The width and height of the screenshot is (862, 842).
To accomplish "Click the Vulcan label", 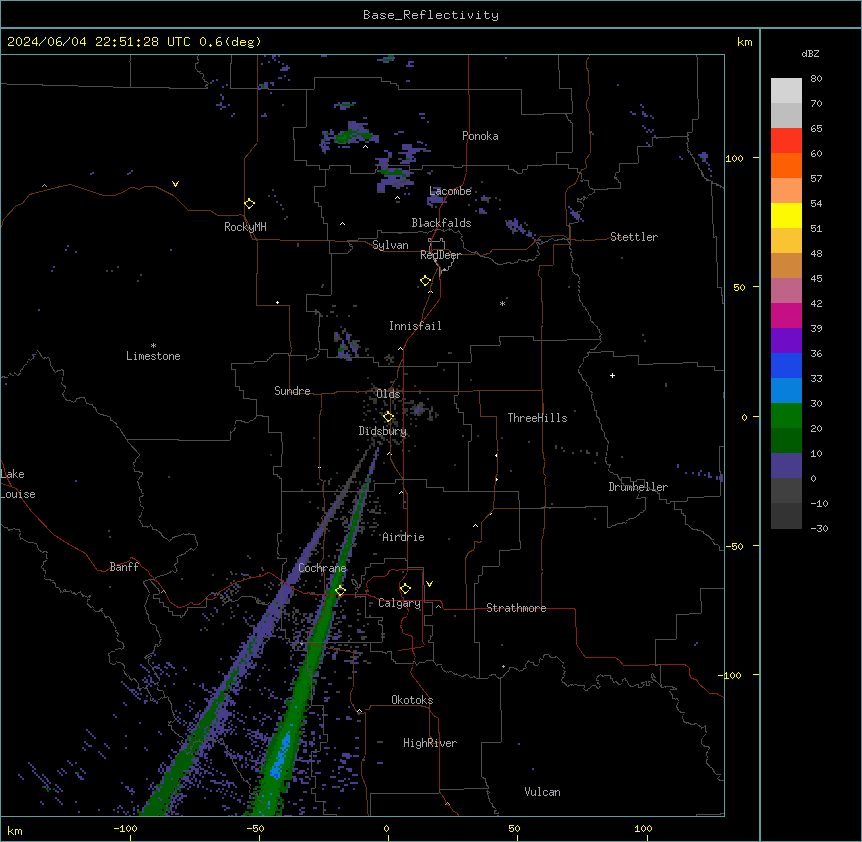I will click(x=543, y=792).
